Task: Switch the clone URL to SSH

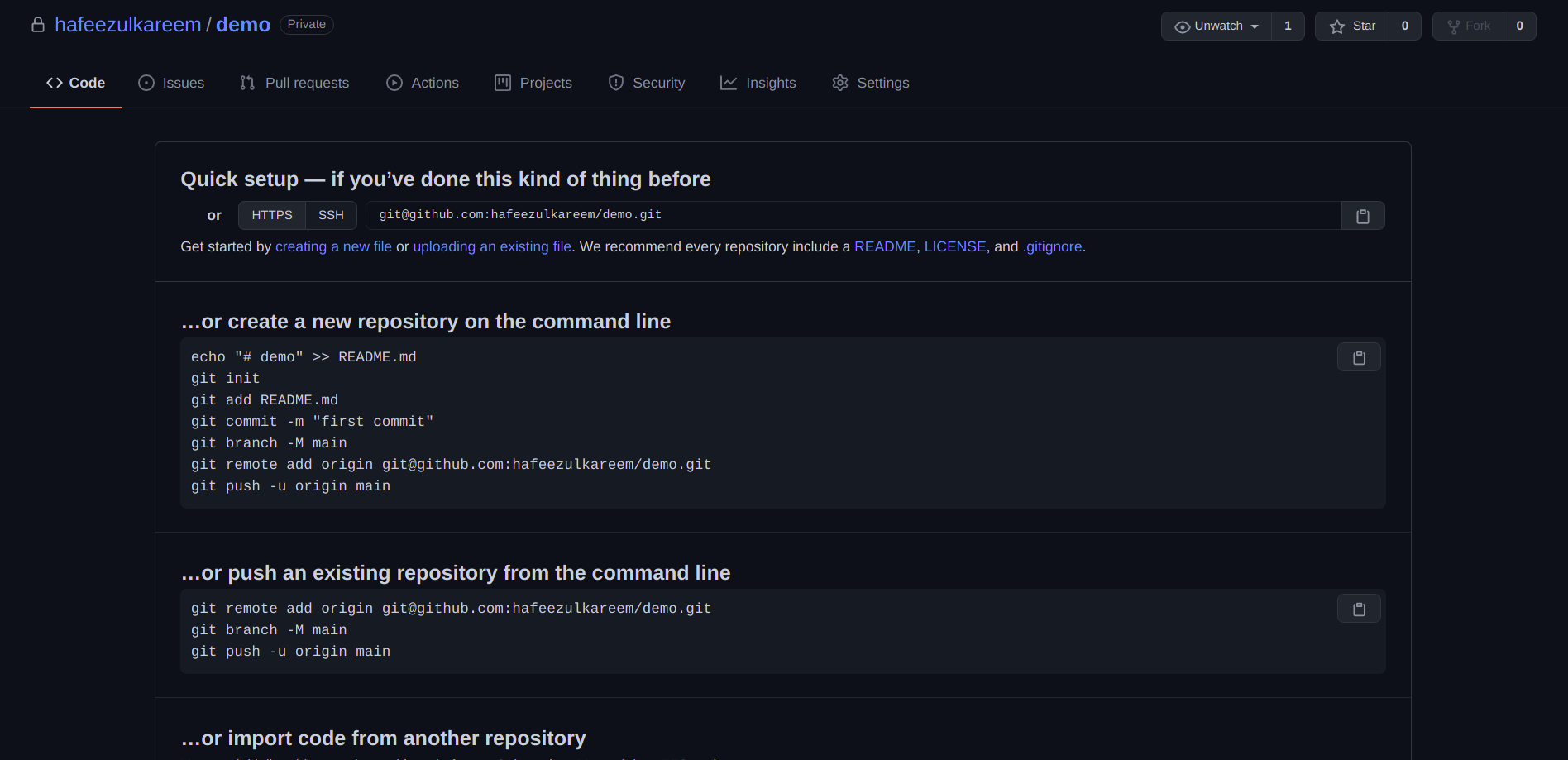Action: [331, 215]
